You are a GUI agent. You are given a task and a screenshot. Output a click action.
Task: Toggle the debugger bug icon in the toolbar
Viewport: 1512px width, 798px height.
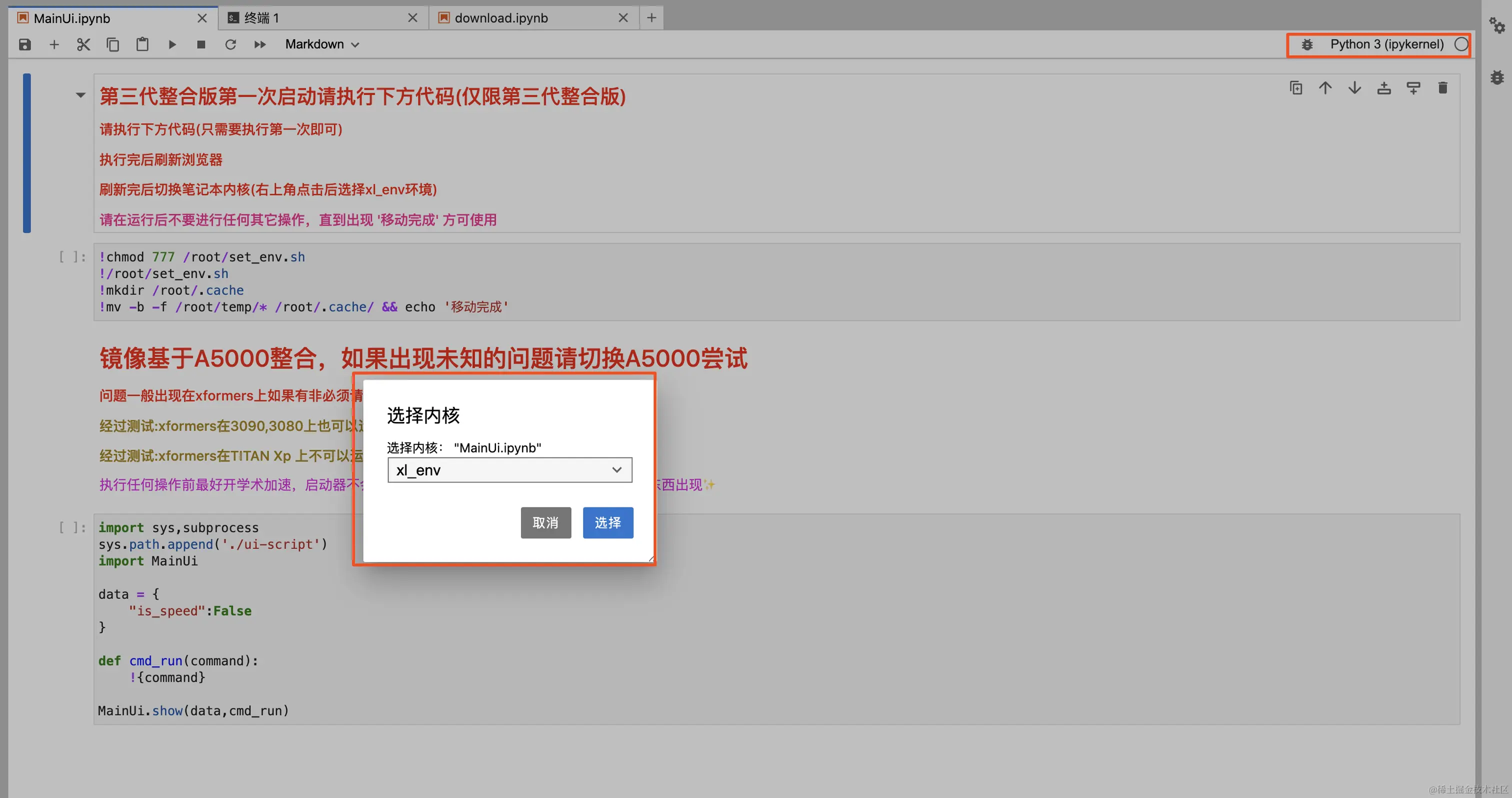point(1307,44)
